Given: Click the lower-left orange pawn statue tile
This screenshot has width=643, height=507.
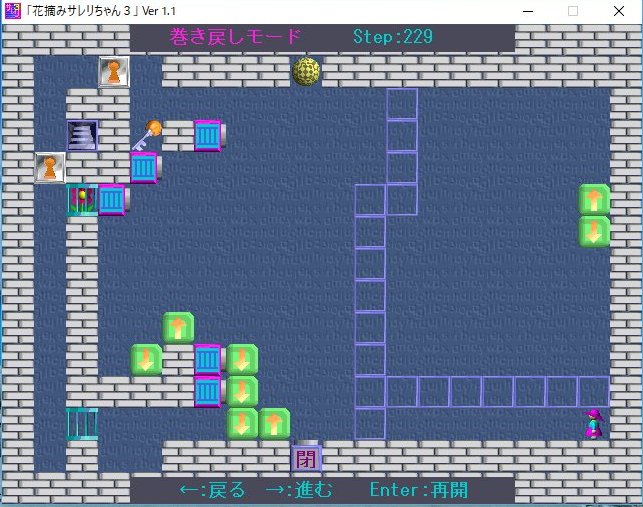Looking at the screenshot, I should coord(50,168).
